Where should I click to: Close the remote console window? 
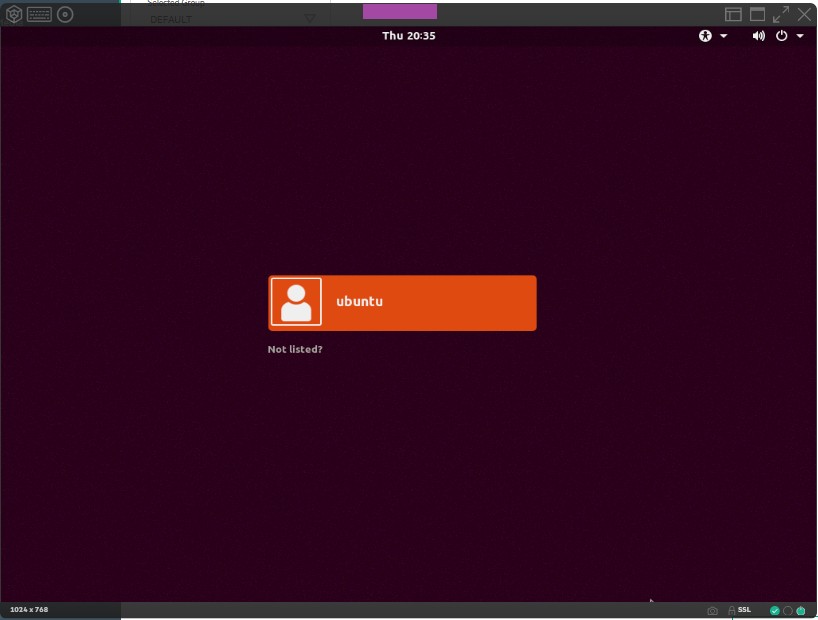coord(804,15)
